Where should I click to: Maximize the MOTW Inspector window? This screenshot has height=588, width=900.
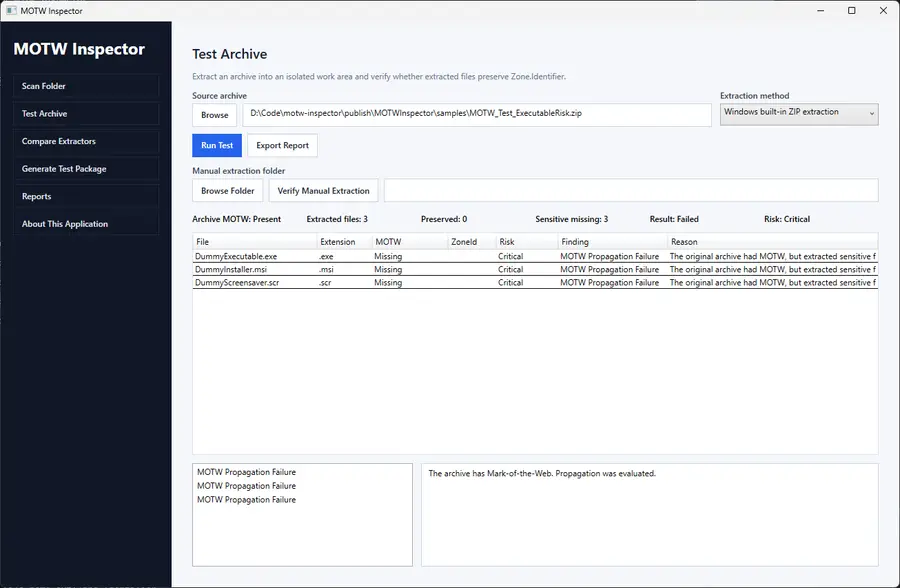[x=852, y=10]
